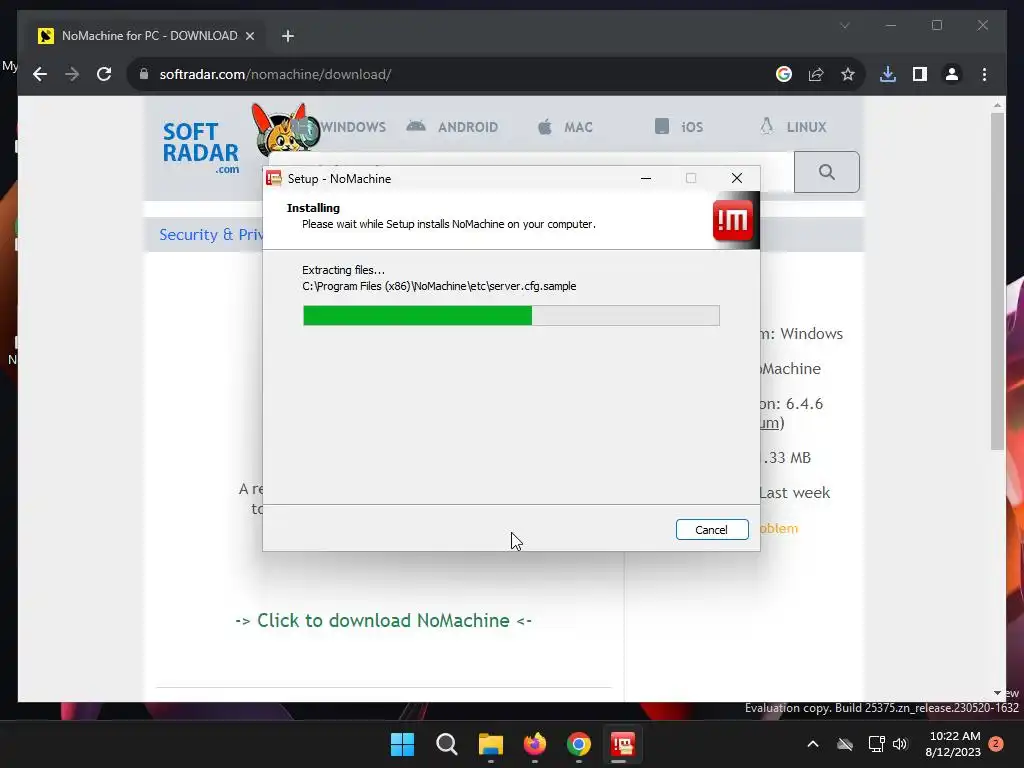This screenshot has height=768, width=1024.
Task: Click to download NoMachine link
Action: pyautogui.click(x=383, y=620)
